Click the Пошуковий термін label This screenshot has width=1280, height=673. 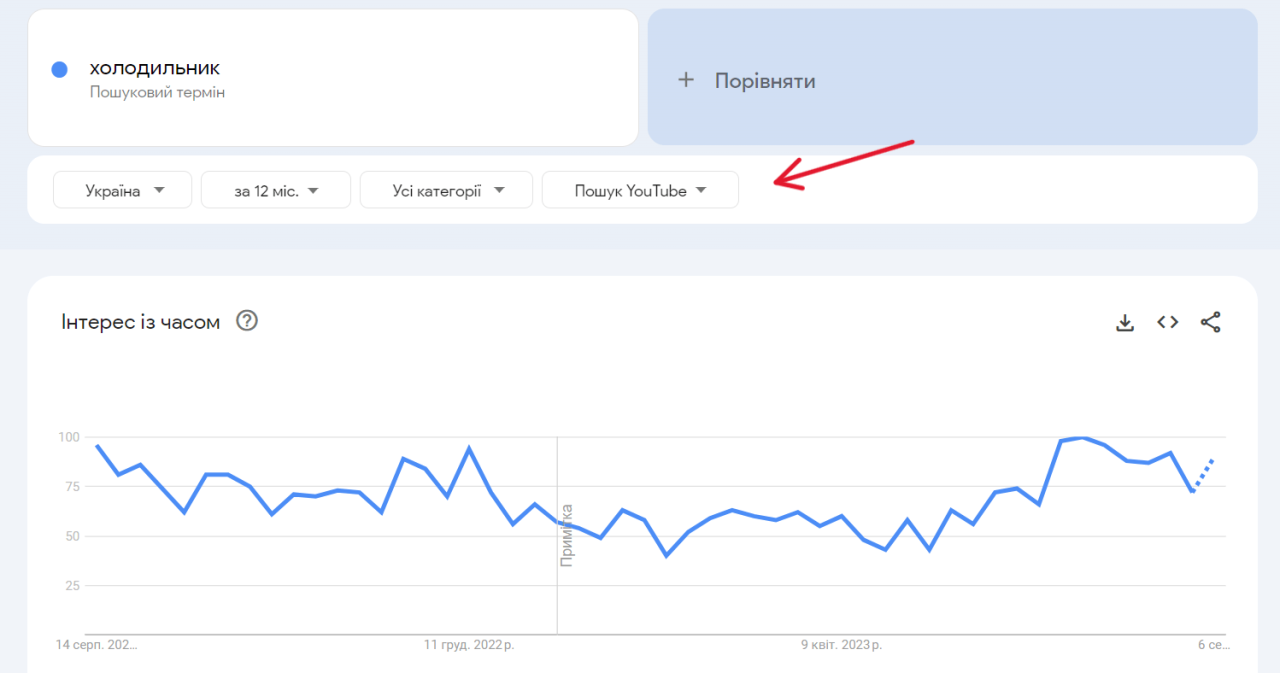coord(157,92)
